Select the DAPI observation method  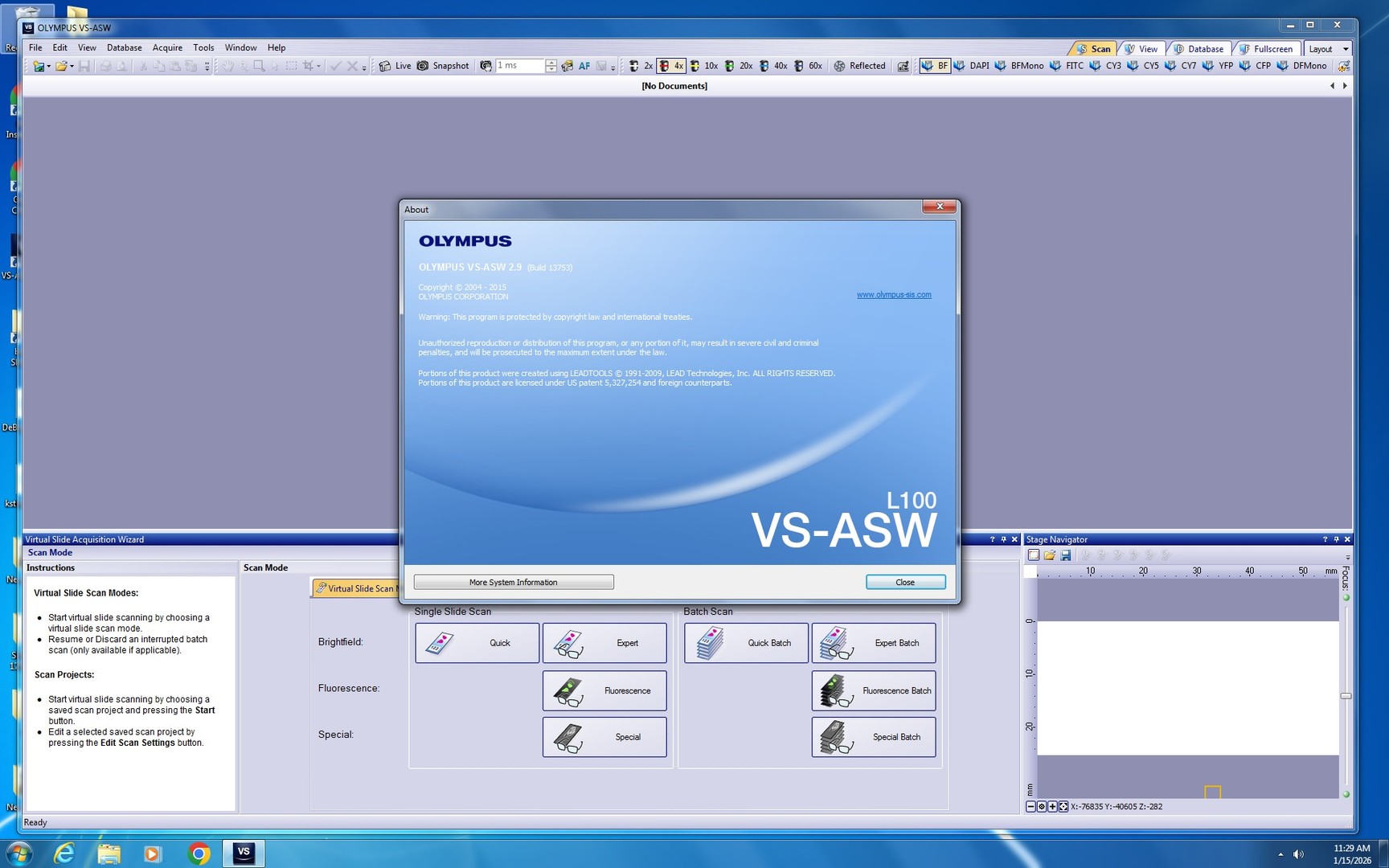(971, 66)
